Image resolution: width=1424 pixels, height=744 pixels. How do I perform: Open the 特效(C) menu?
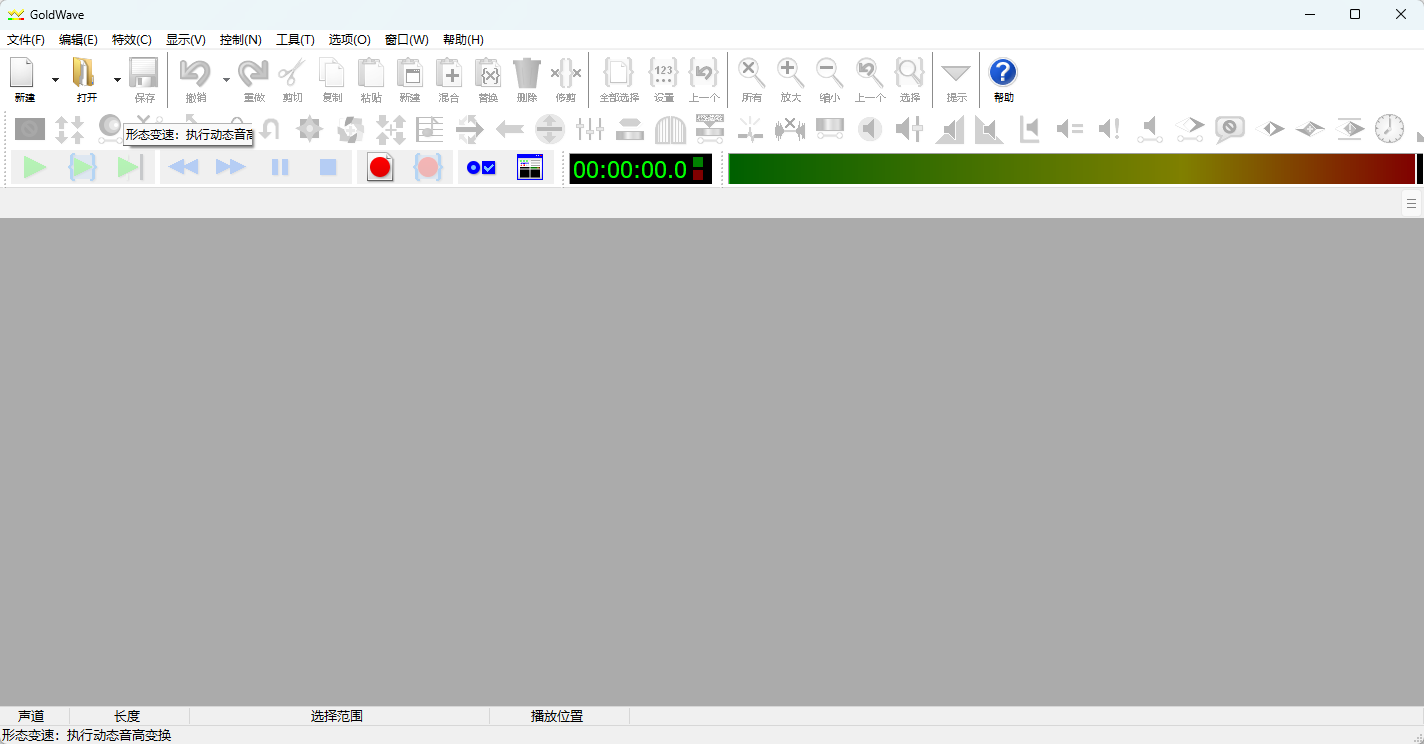132,40
